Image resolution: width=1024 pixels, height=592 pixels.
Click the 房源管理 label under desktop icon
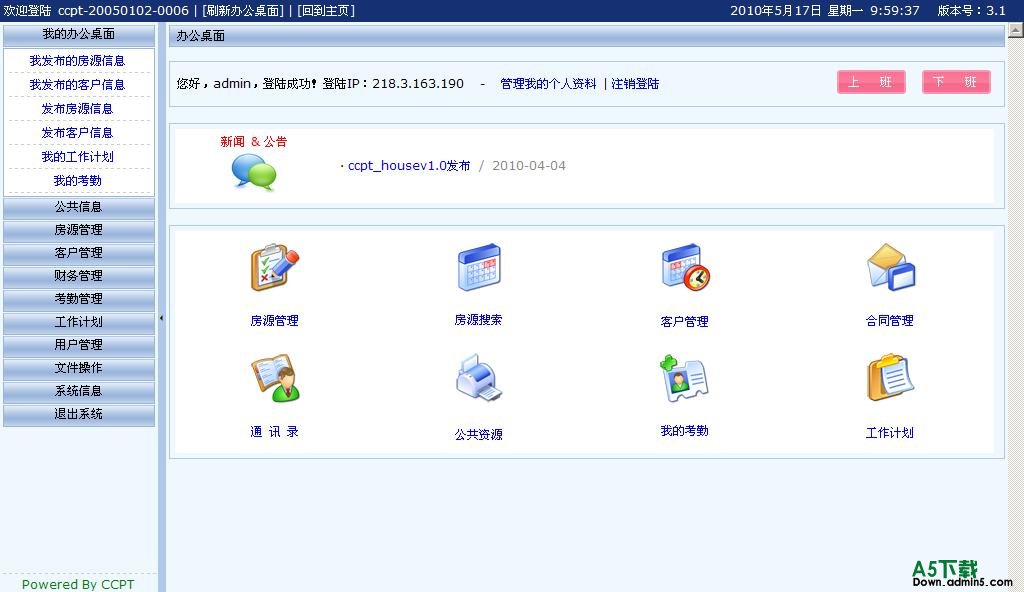274,321
